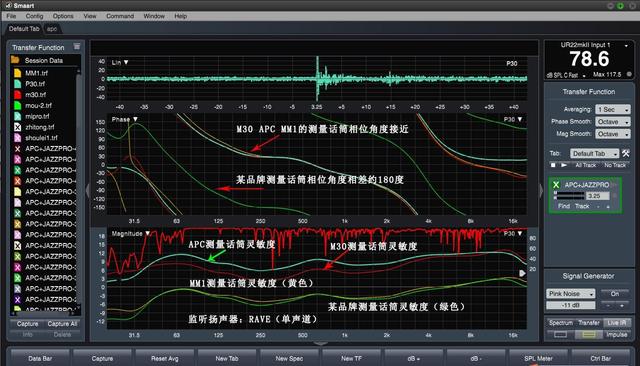The width and height of the screenshot is (640, 366).
Task: Lower the signal generator level with minus
Action: click(x=608, y=305)
